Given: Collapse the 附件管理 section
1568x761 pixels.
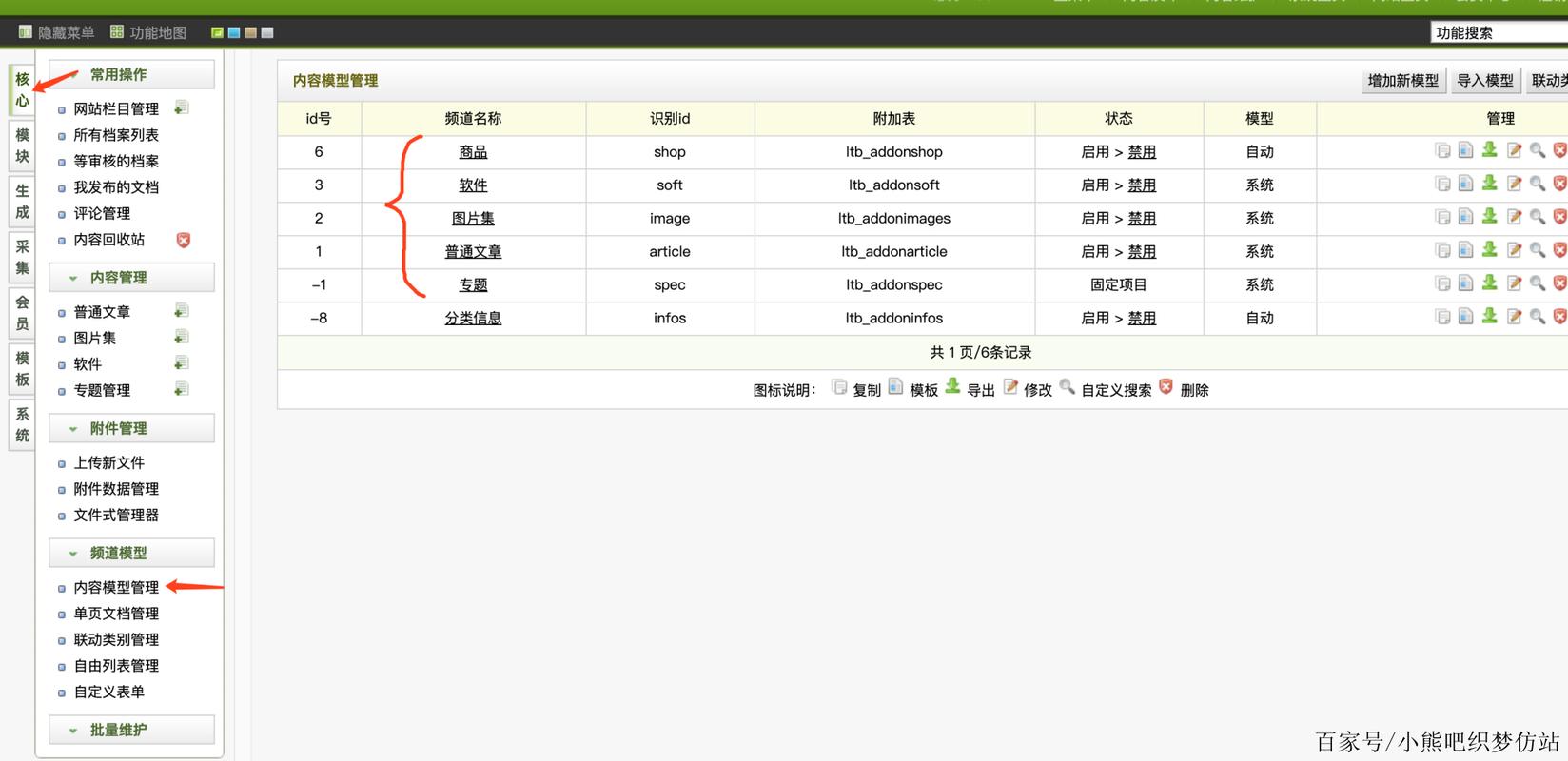Looking at the screenshot, I should coord(131,429).
